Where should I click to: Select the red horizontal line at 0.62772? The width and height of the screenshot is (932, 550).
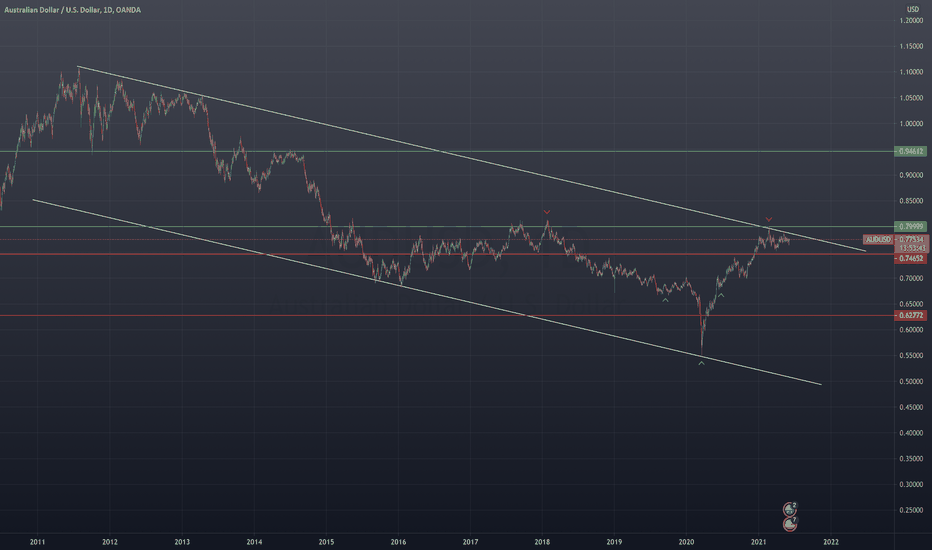[447, 316]
